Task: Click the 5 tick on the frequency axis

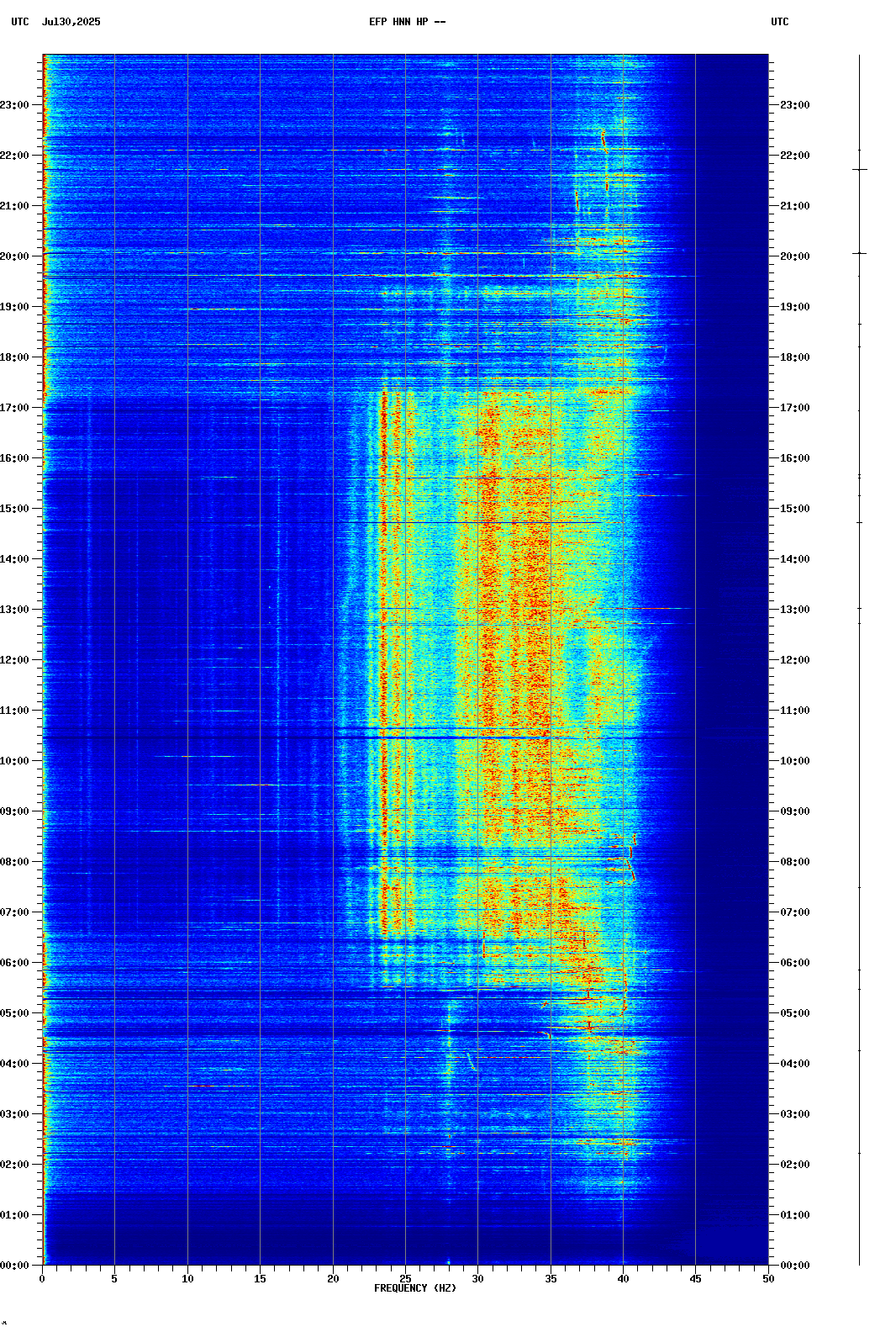Action: (114, 1279)
